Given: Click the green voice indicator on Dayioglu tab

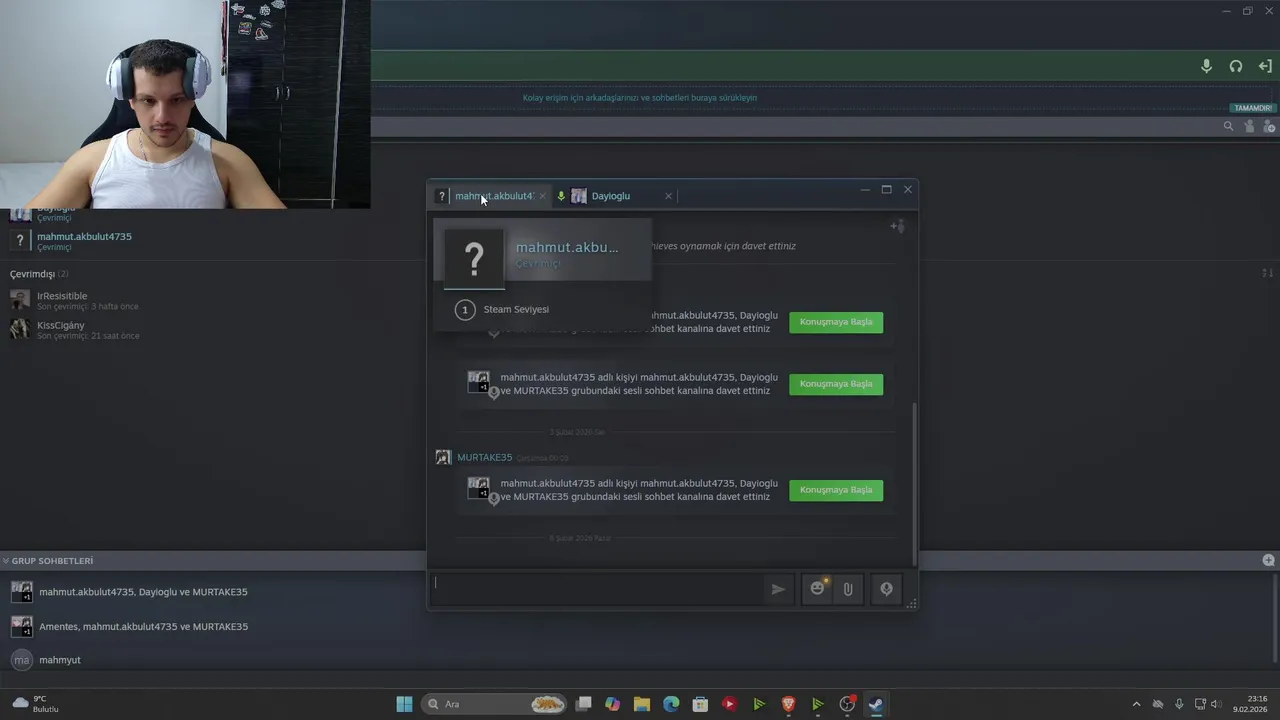Looking at the screenshot, I should pos(561,196).
